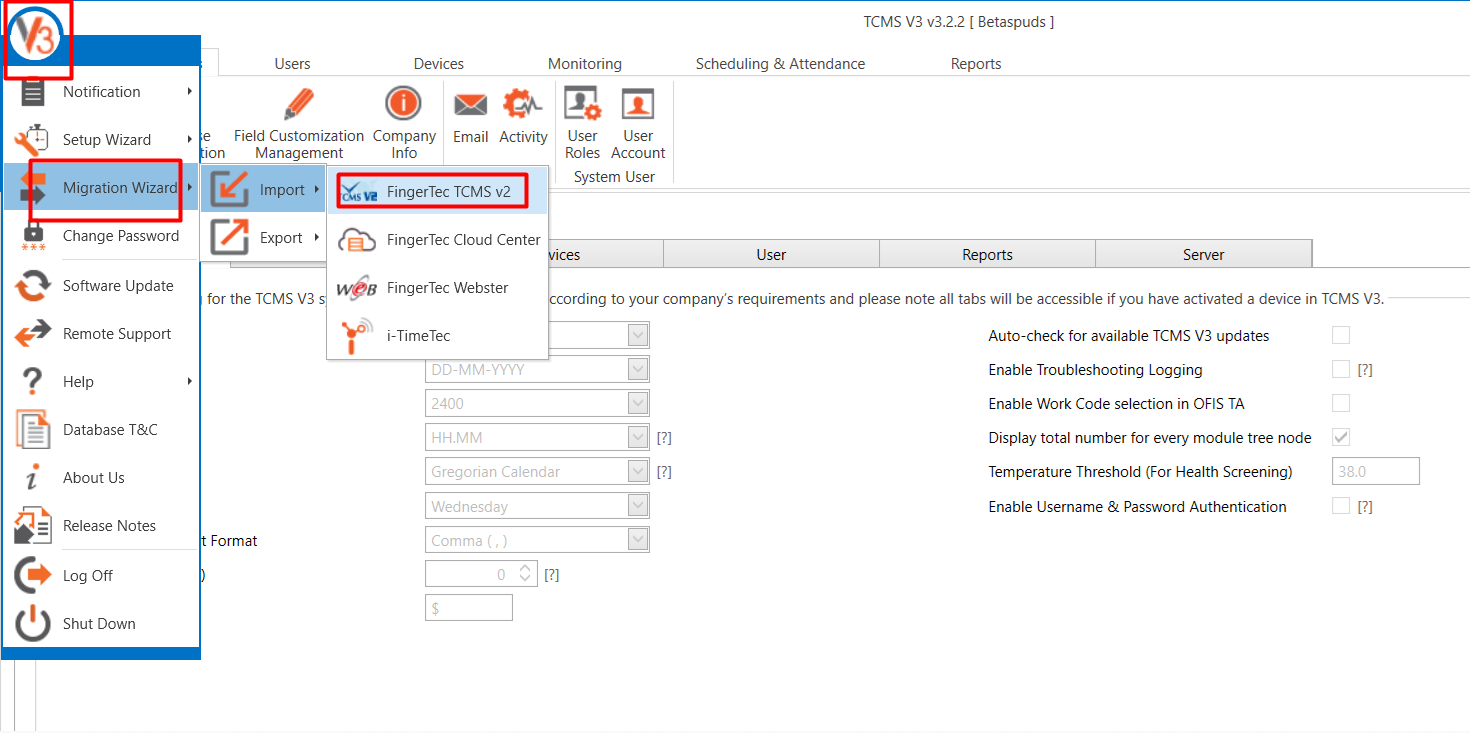Open Scheduling & Attendance ribbon tab
Image resolution: width=1470 pixels, height=733 pixels.
tap(781, 63)
